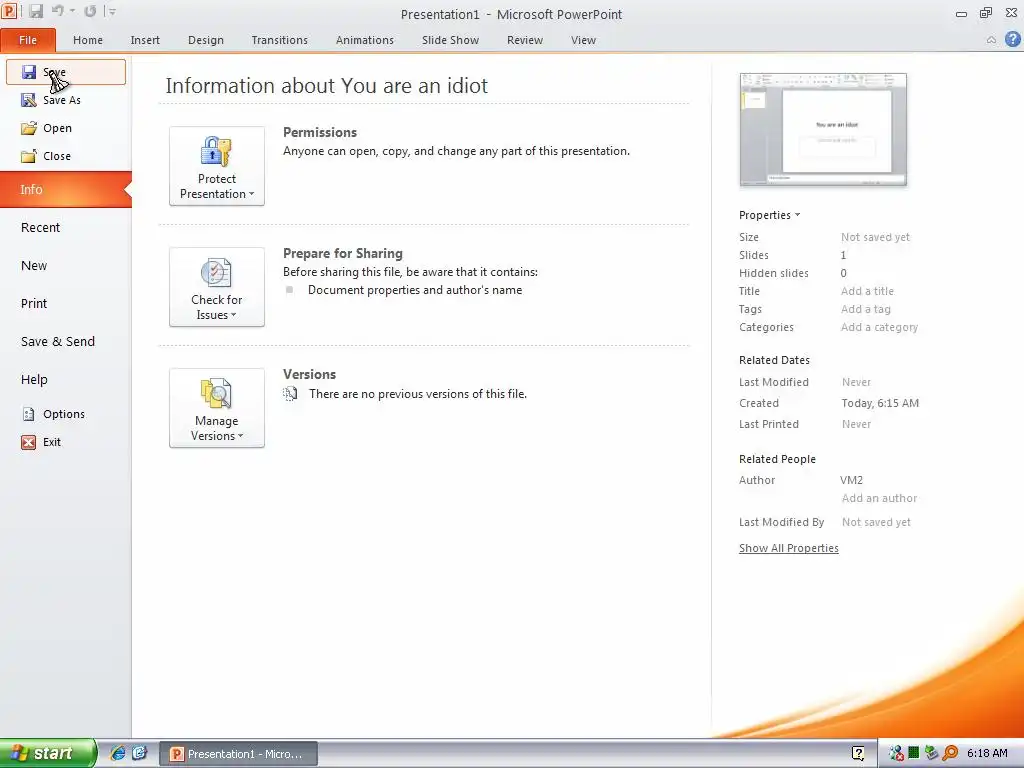This screenshot has height=768, width=1024.
Task: Switch to the Review ribbon tab
Action: pyautogui.click(x=525, y=40)
